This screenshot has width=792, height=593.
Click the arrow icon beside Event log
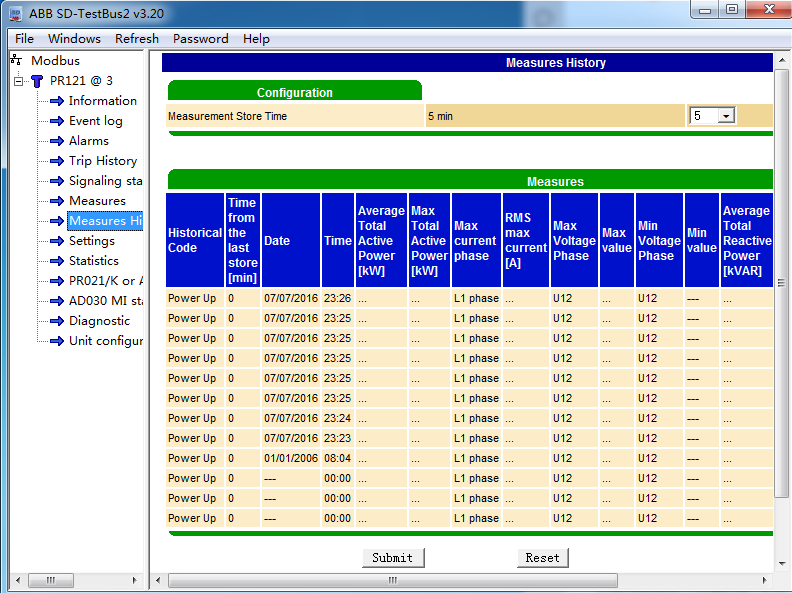pos(57,121)
